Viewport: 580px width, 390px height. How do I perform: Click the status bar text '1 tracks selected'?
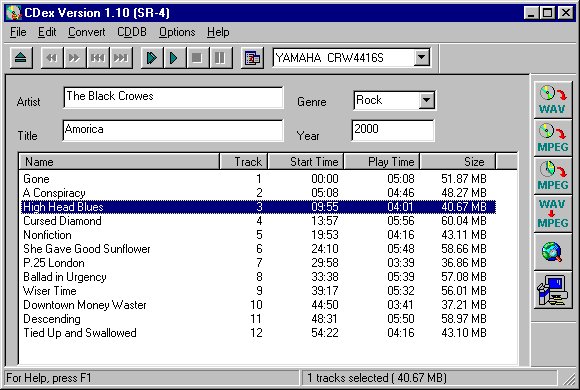click(347, 378)
